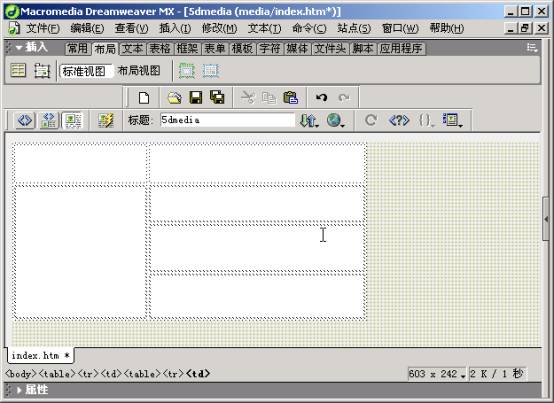The width and height of the screenshot is (554, 403).
Task: Open Preview in Browser globe dropdown
Action: click(x=335, y=120)
